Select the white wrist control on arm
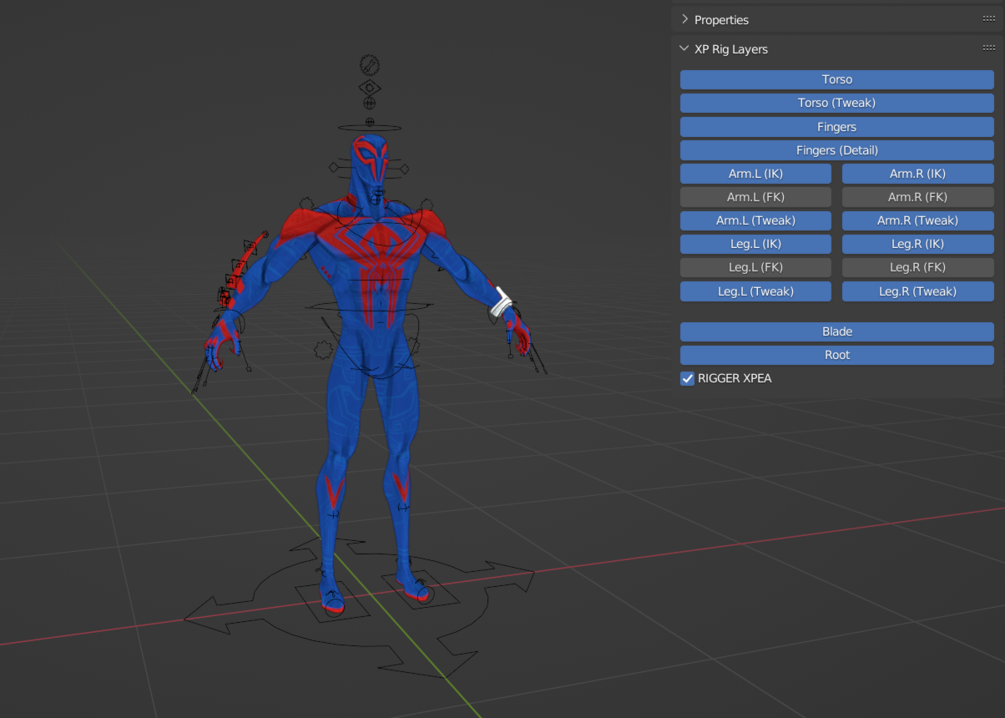 (501, 302)
